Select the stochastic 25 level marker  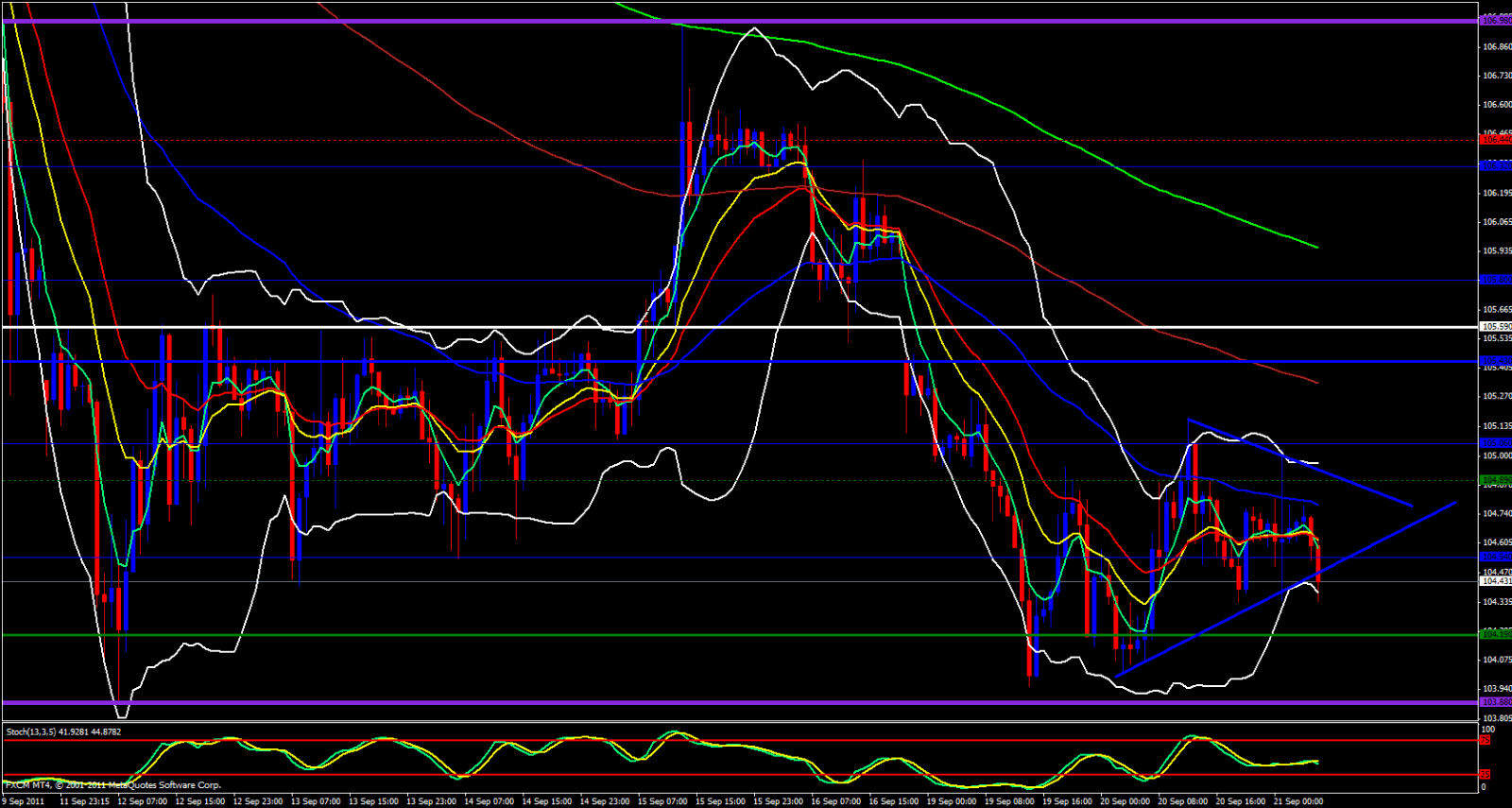click(x=1486, y=774)
